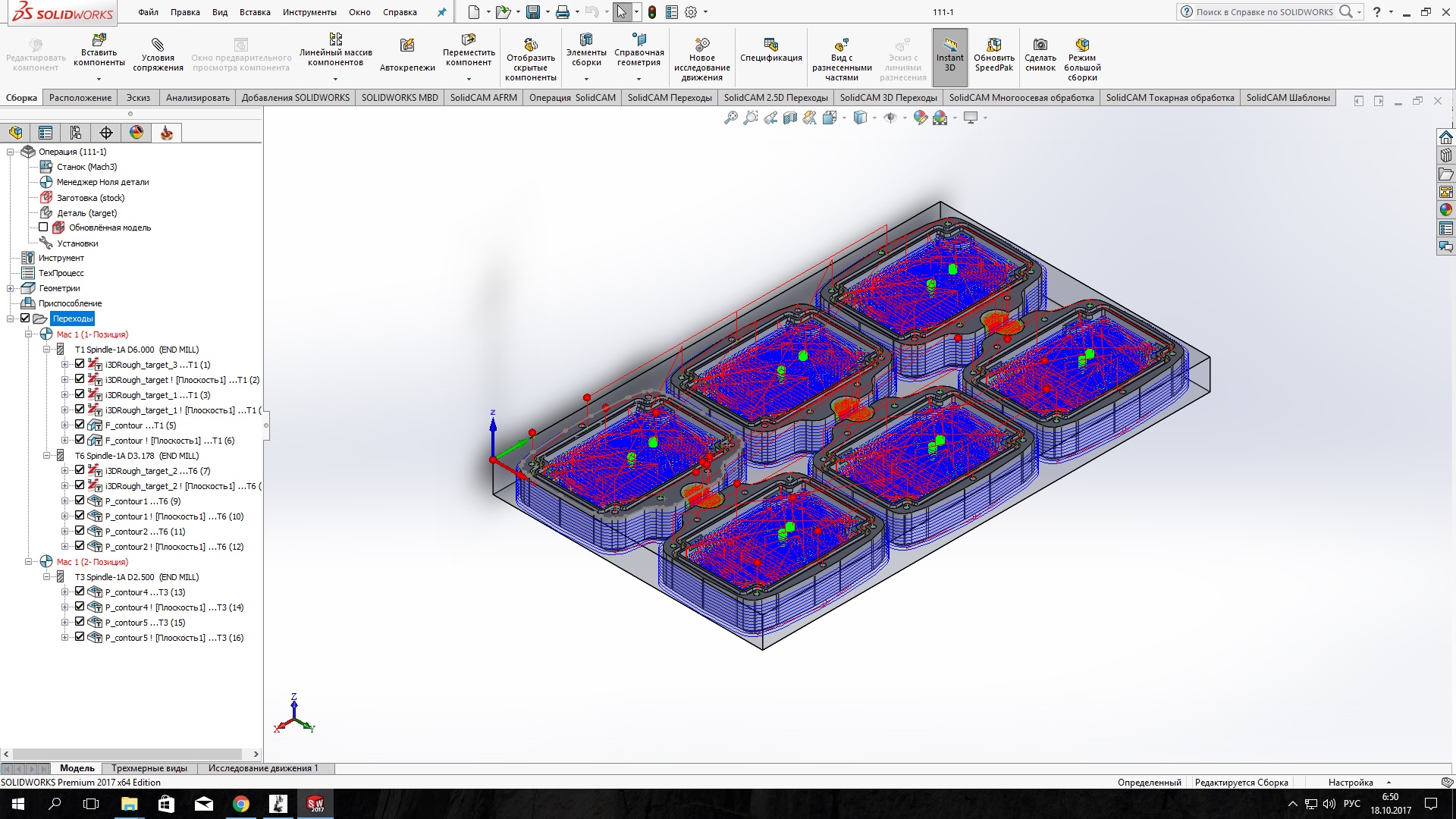Select the SolidCAM Manager panel tab icon
Screen dimensions: 1456x819
pyautogui.click(x=167, y=133)
